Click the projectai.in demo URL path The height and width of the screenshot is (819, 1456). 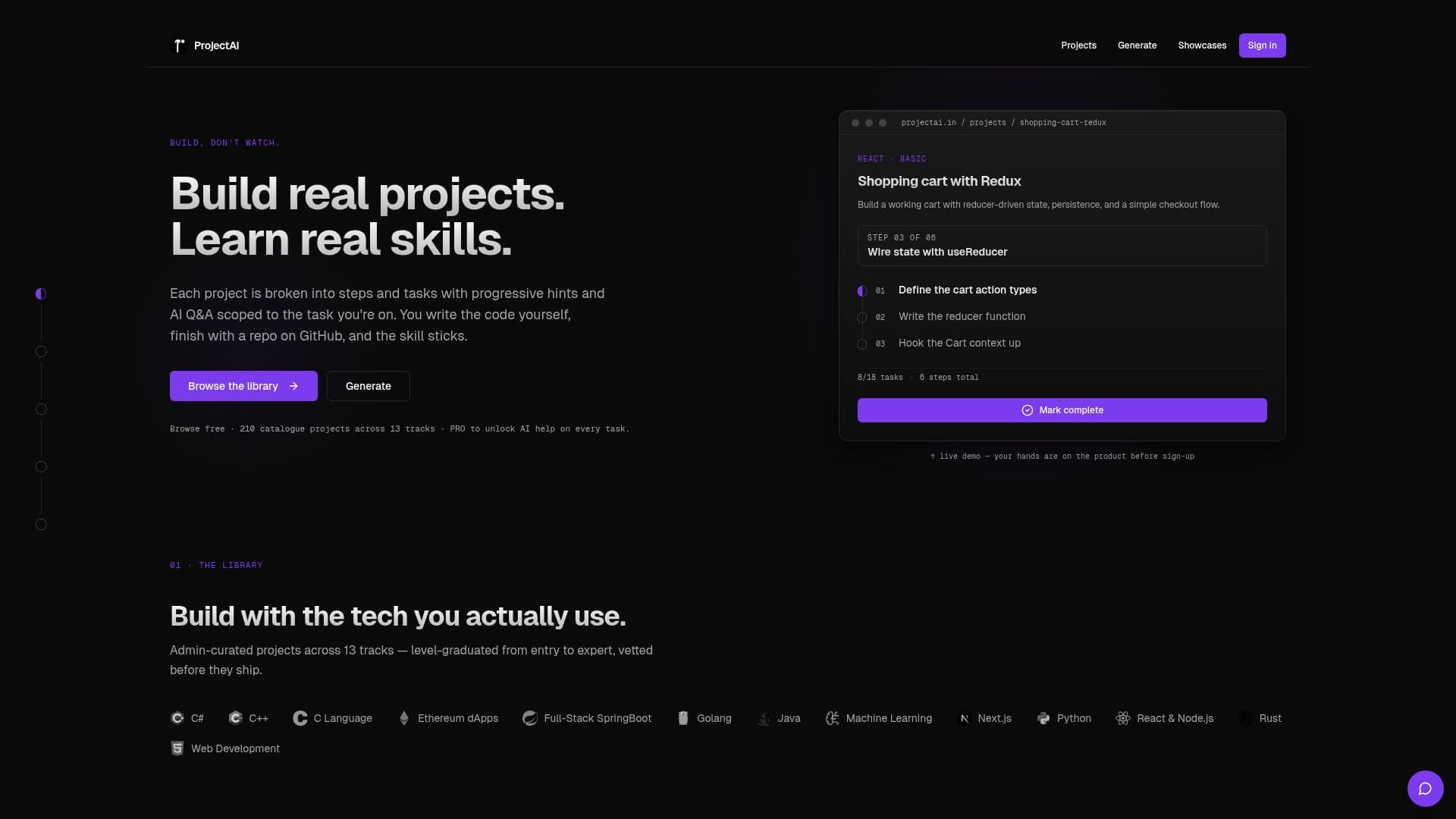pos(1003,123)
